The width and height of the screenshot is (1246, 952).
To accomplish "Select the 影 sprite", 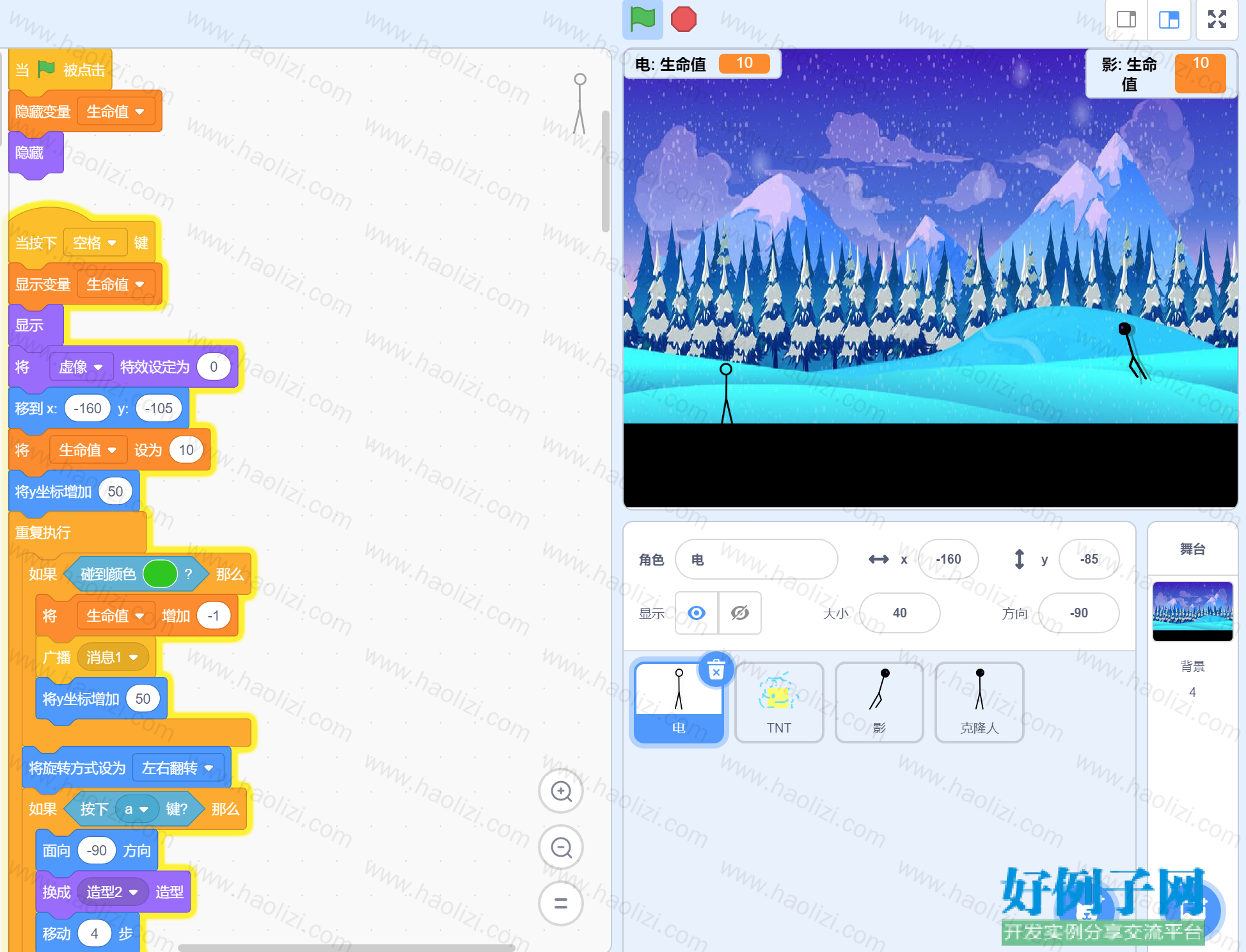I will (879, 702).
